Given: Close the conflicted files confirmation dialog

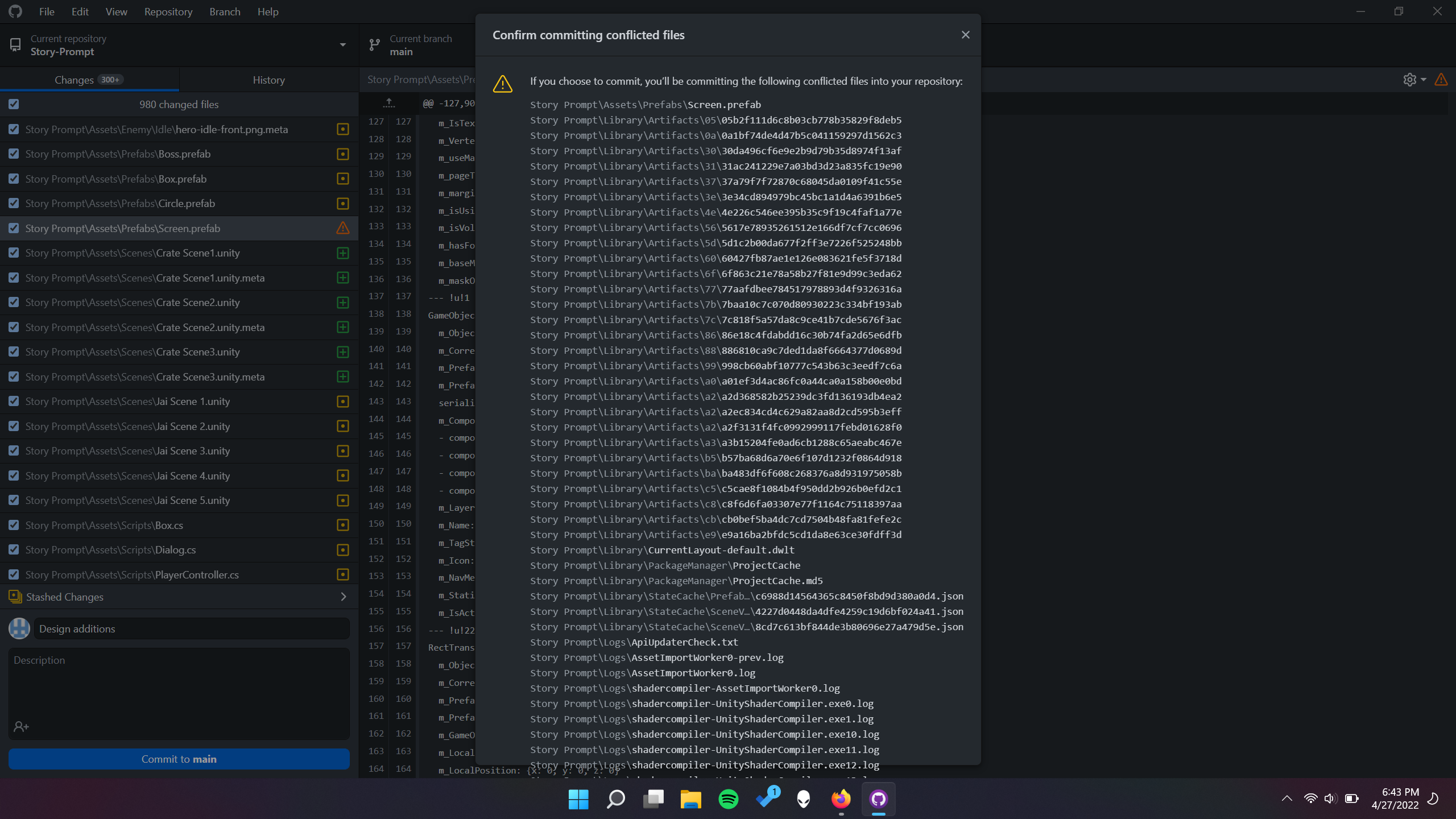Looking at the screenshot, I should click(965, 34).
